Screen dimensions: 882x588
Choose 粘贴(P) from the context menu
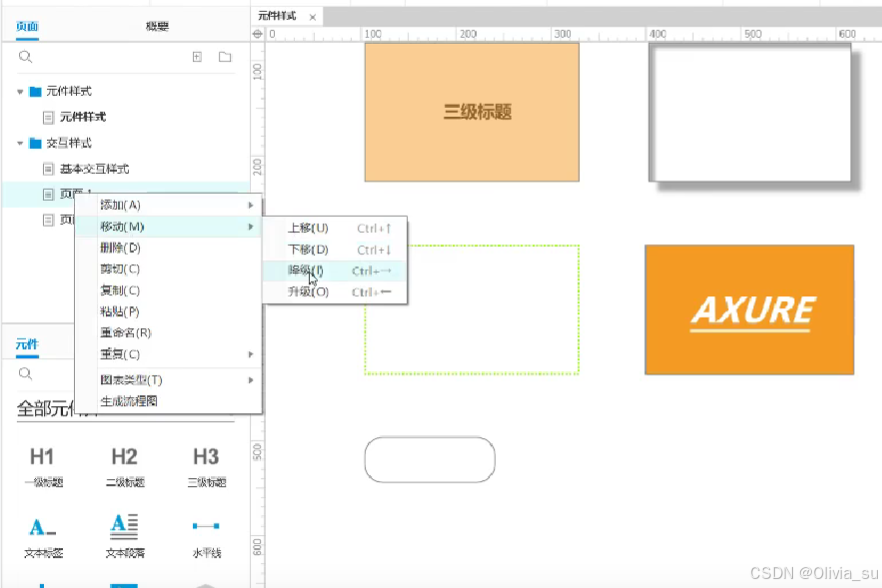coord(168,312)
